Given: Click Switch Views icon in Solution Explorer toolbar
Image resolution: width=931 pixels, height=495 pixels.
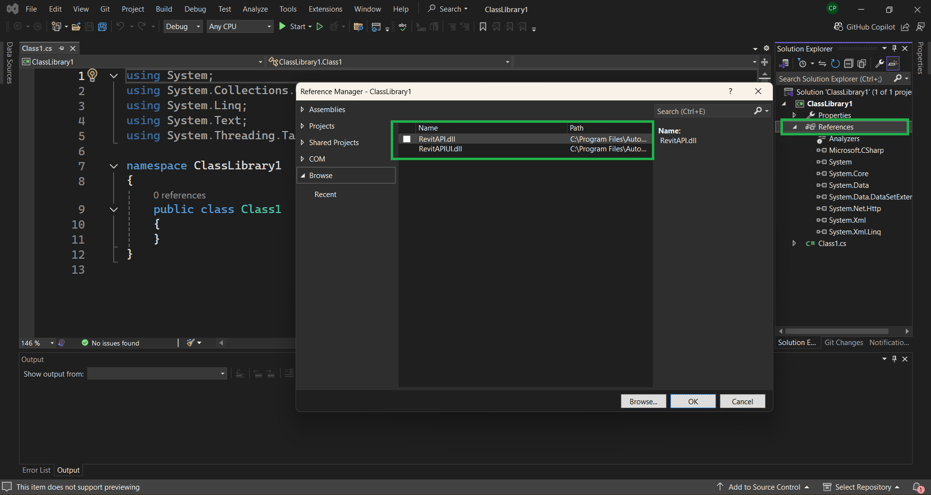Looking at the screenshot, I should click(784, 64).
